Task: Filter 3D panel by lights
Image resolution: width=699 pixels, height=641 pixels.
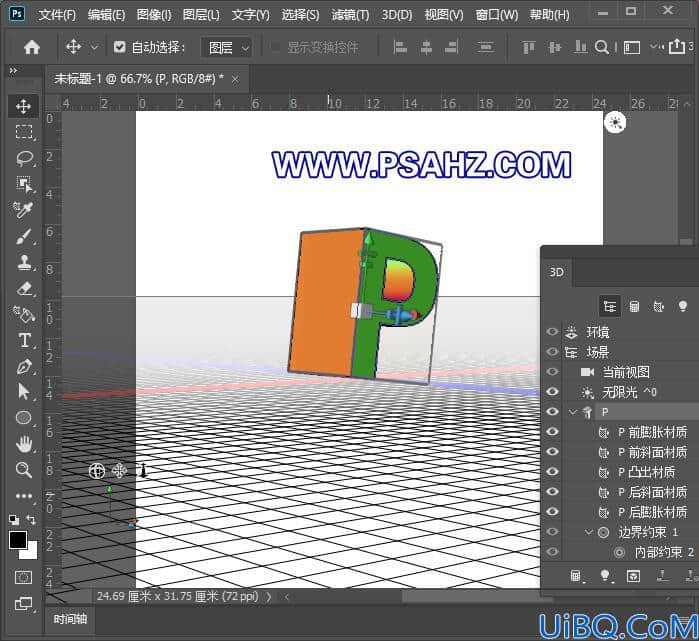Action: (683, 306)
